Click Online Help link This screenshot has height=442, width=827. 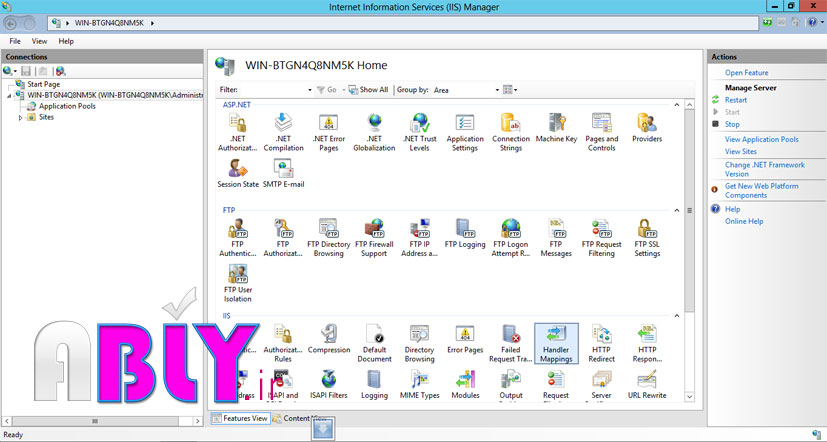pyautogui.click(x=744, y=221)
